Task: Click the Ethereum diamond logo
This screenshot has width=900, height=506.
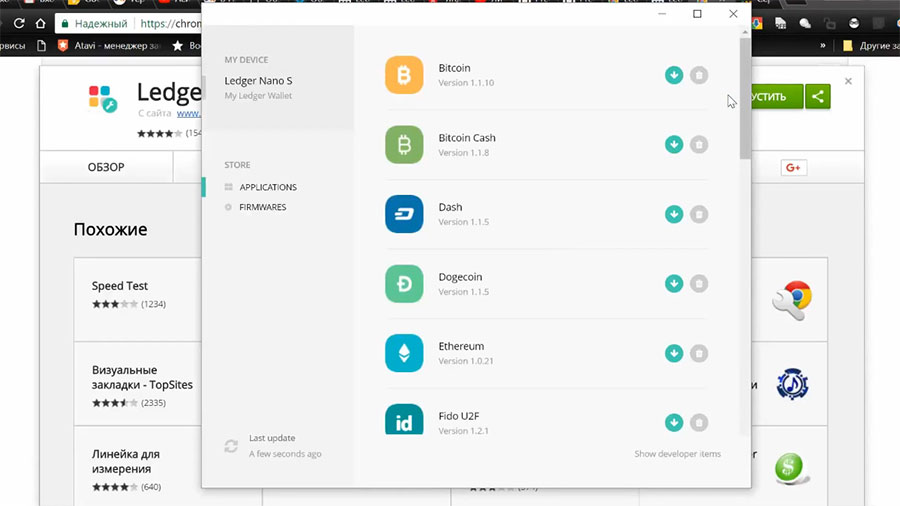Action: [404, 353]
